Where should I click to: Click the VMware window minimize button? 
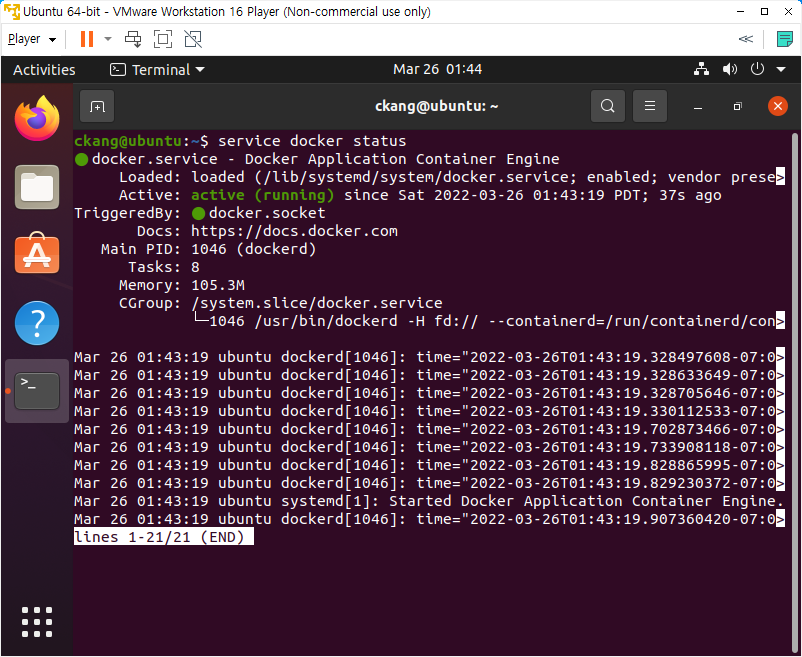pyautogui.click(x=740, y=11)
